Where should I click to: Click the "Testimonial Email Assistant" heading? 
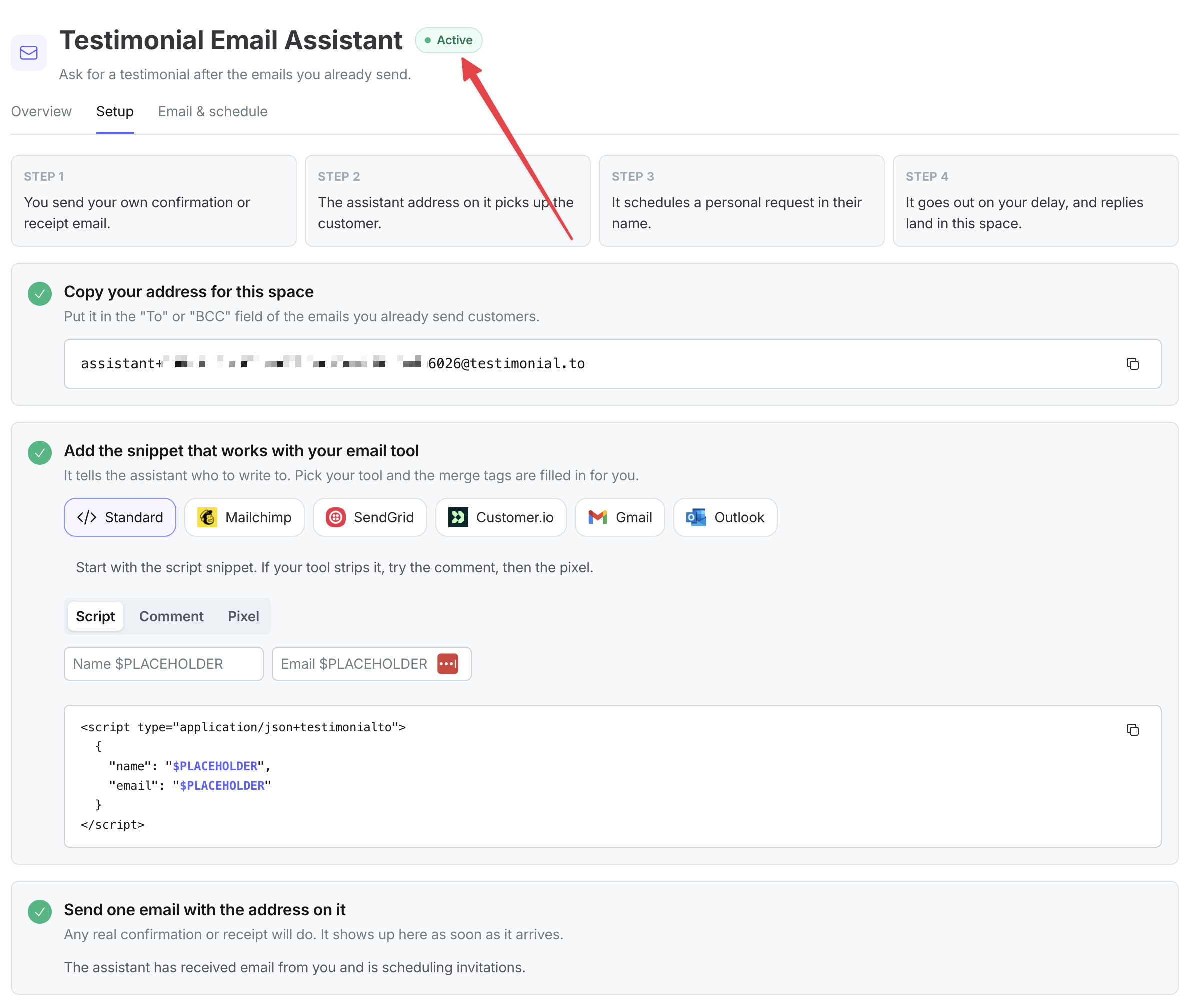click(x=231, y=40)
